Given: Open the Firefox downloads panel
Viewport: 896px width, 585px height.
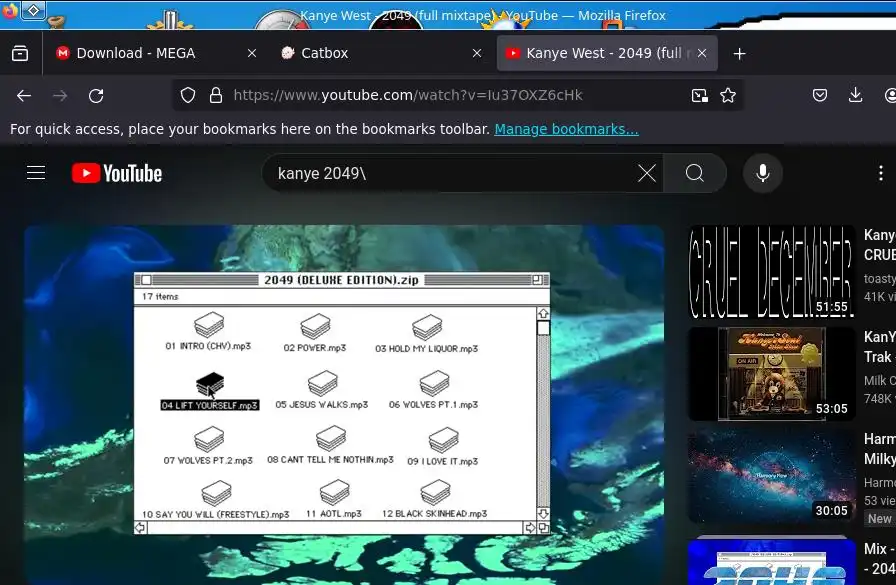Looking at the screenshot, I should pos(855,95).
